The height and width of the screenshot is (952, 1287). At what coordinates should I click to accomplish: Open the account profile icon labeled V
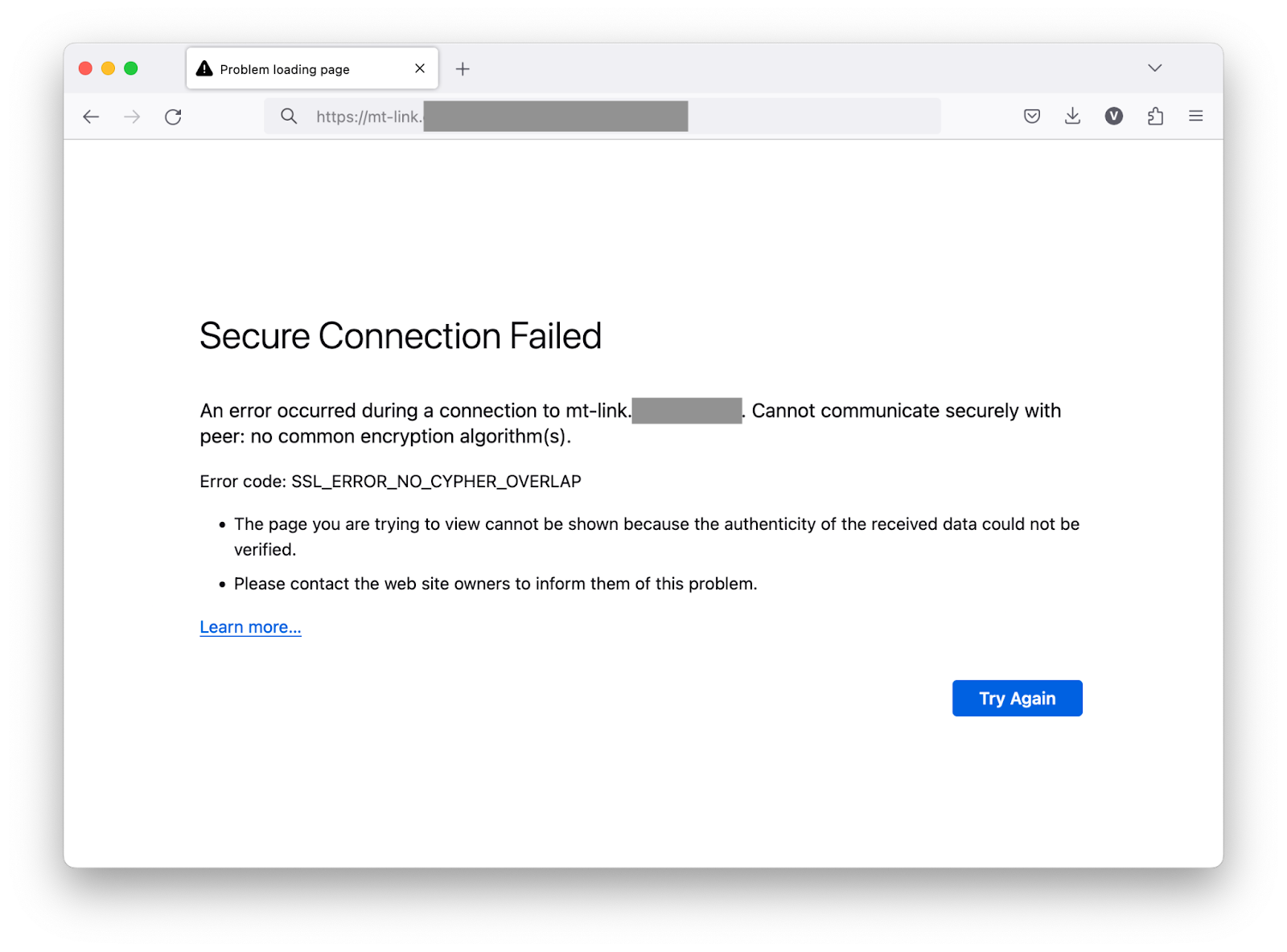click(1114, 116)
